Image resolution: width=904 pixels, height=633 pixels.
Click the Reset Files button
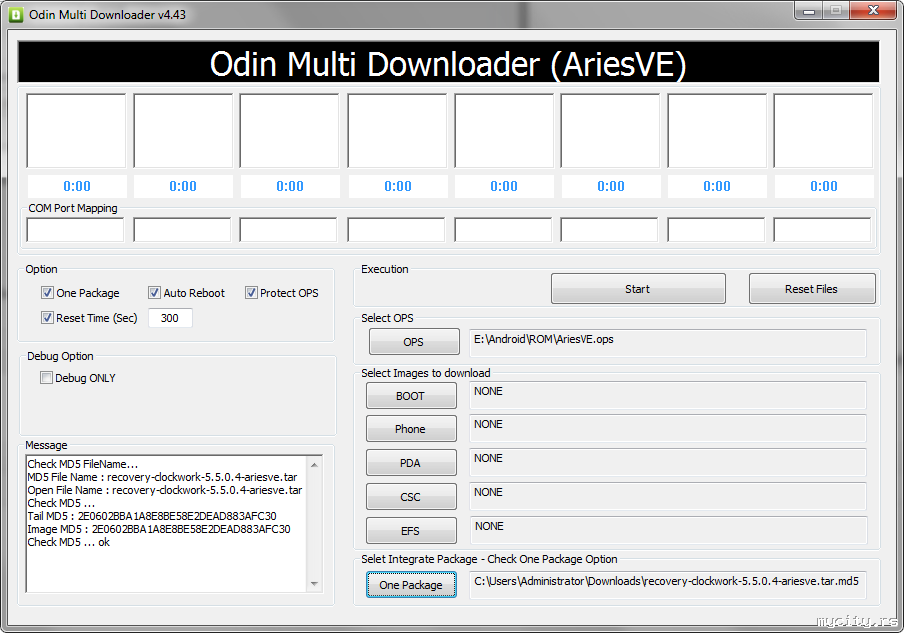(811, 289)
